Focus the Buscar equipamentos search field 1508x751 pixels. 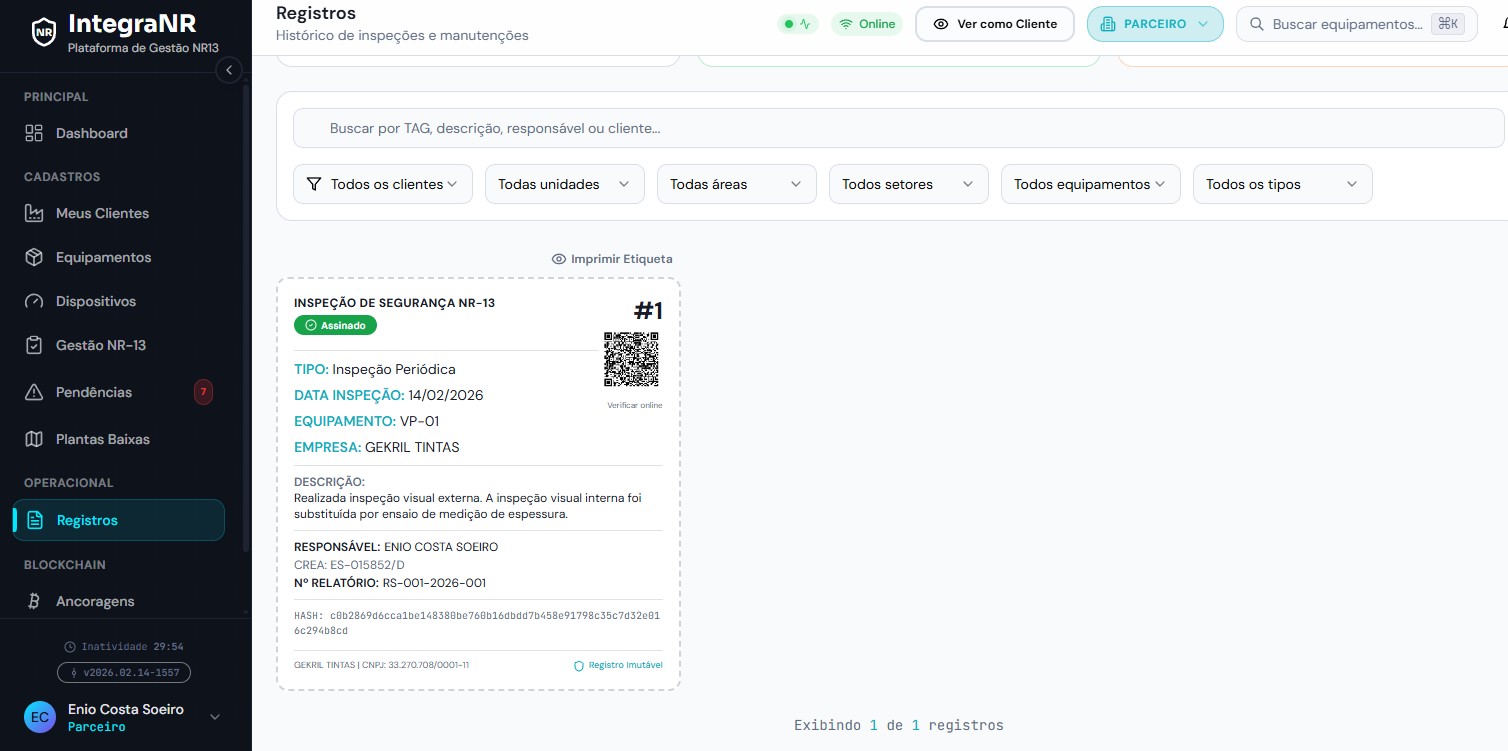1357,24
